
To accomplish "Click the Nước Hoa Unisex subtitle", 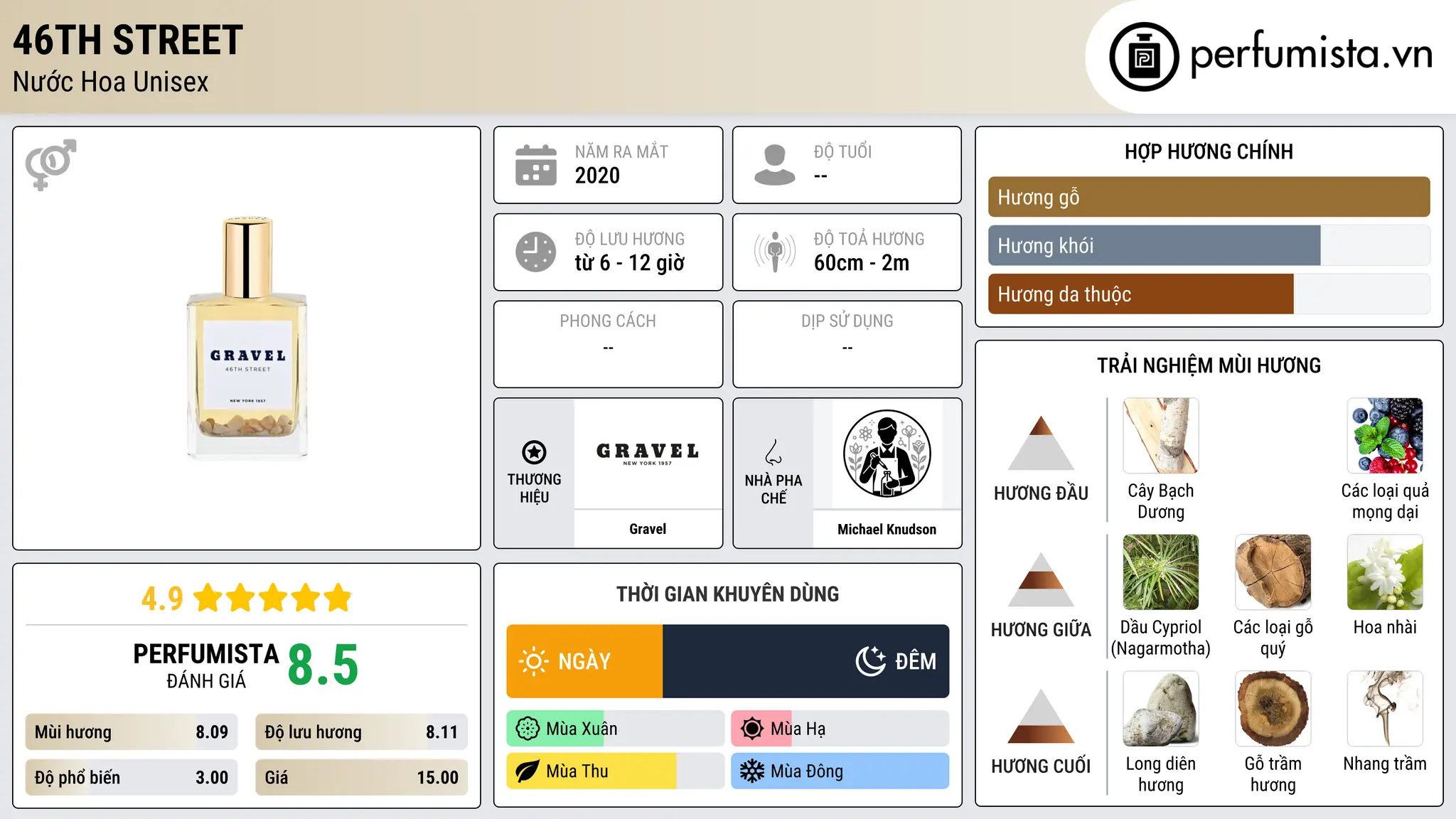I will [x=111, y=82].
